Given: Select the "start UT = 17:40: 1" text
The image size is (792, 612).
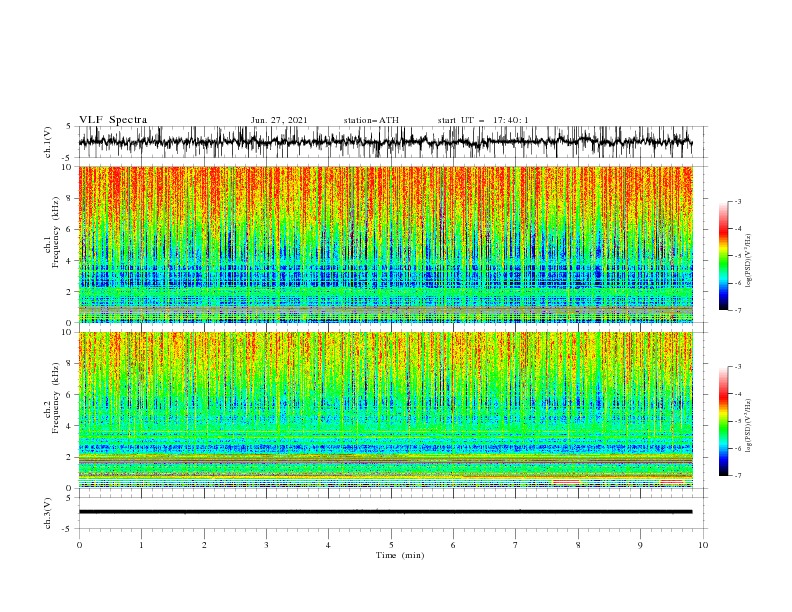Looking at the screenshot, I should pyautogui.click(x=483, y=120).
